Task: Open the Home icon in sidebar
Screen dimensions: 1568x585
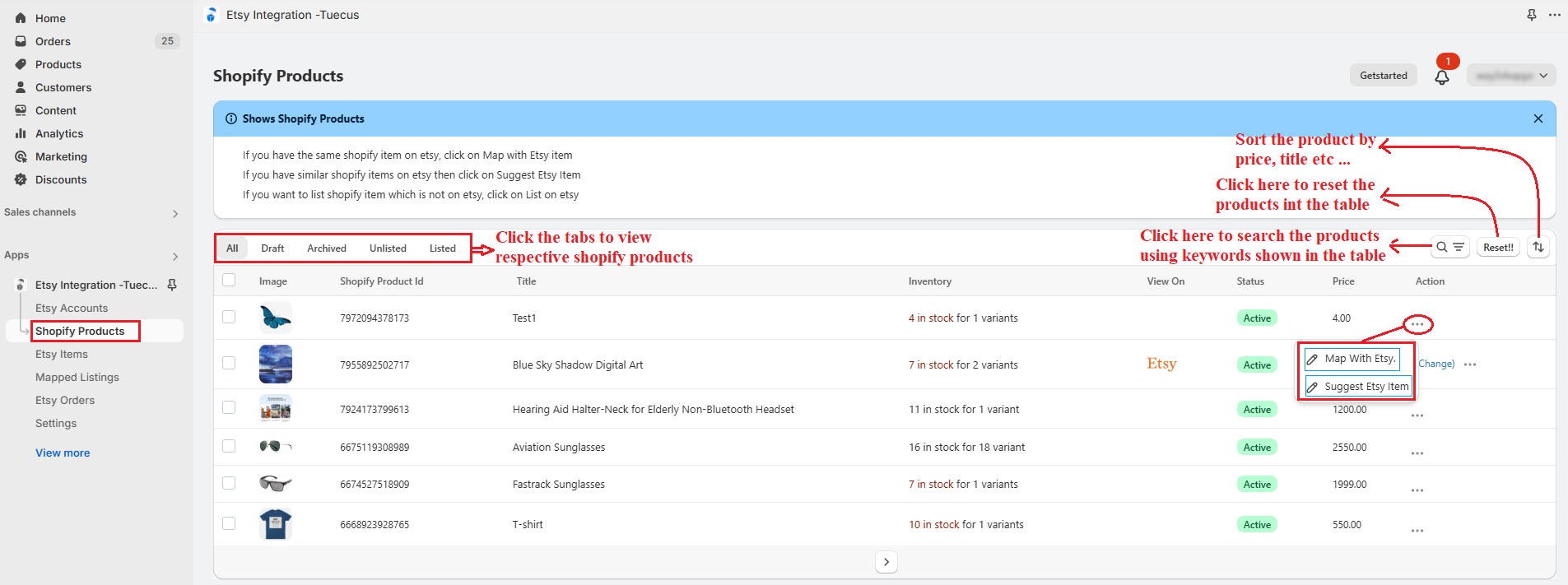Action: point(21,18)
